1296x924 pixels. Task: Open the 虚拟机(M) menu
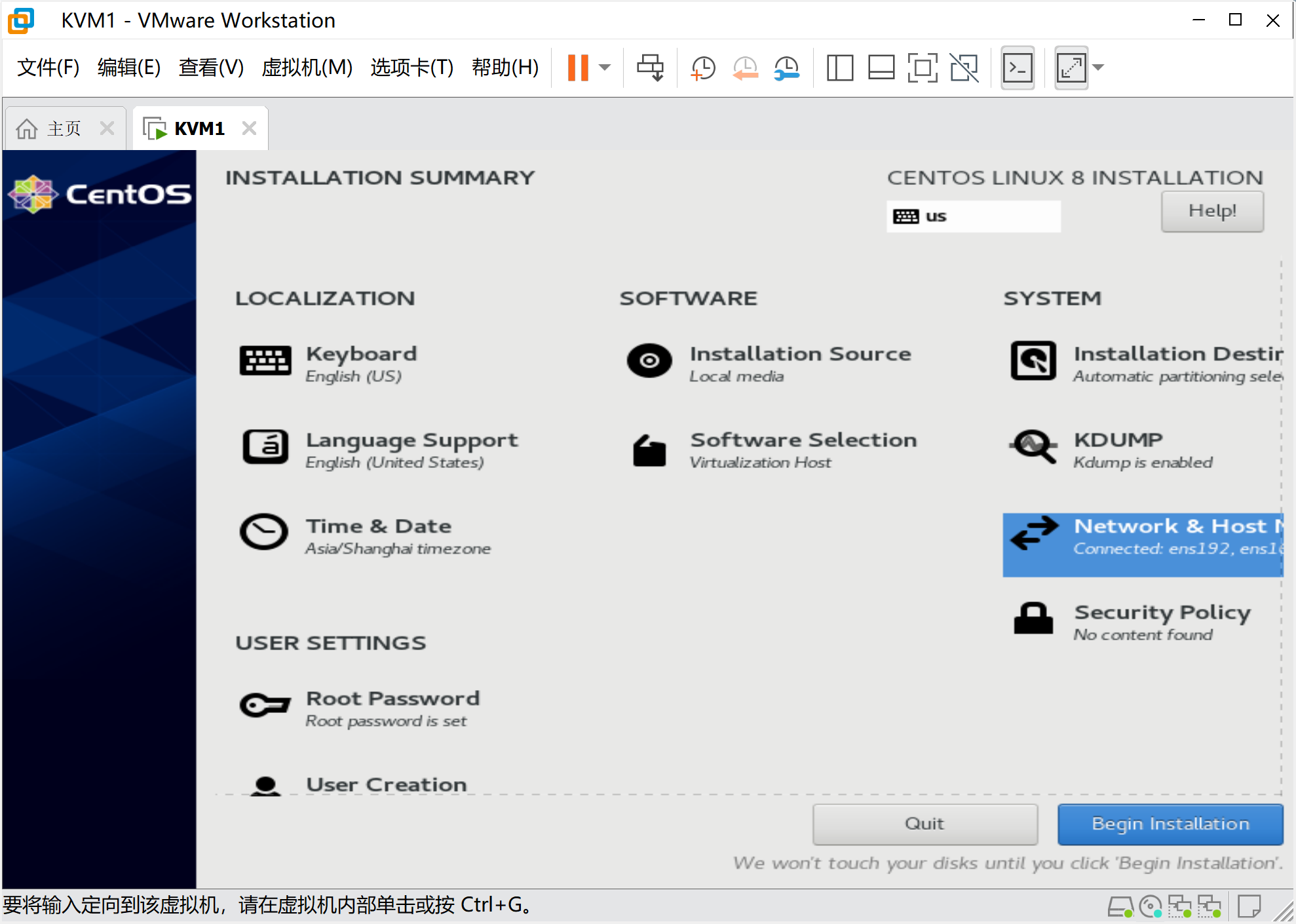(x=307, y=67)
